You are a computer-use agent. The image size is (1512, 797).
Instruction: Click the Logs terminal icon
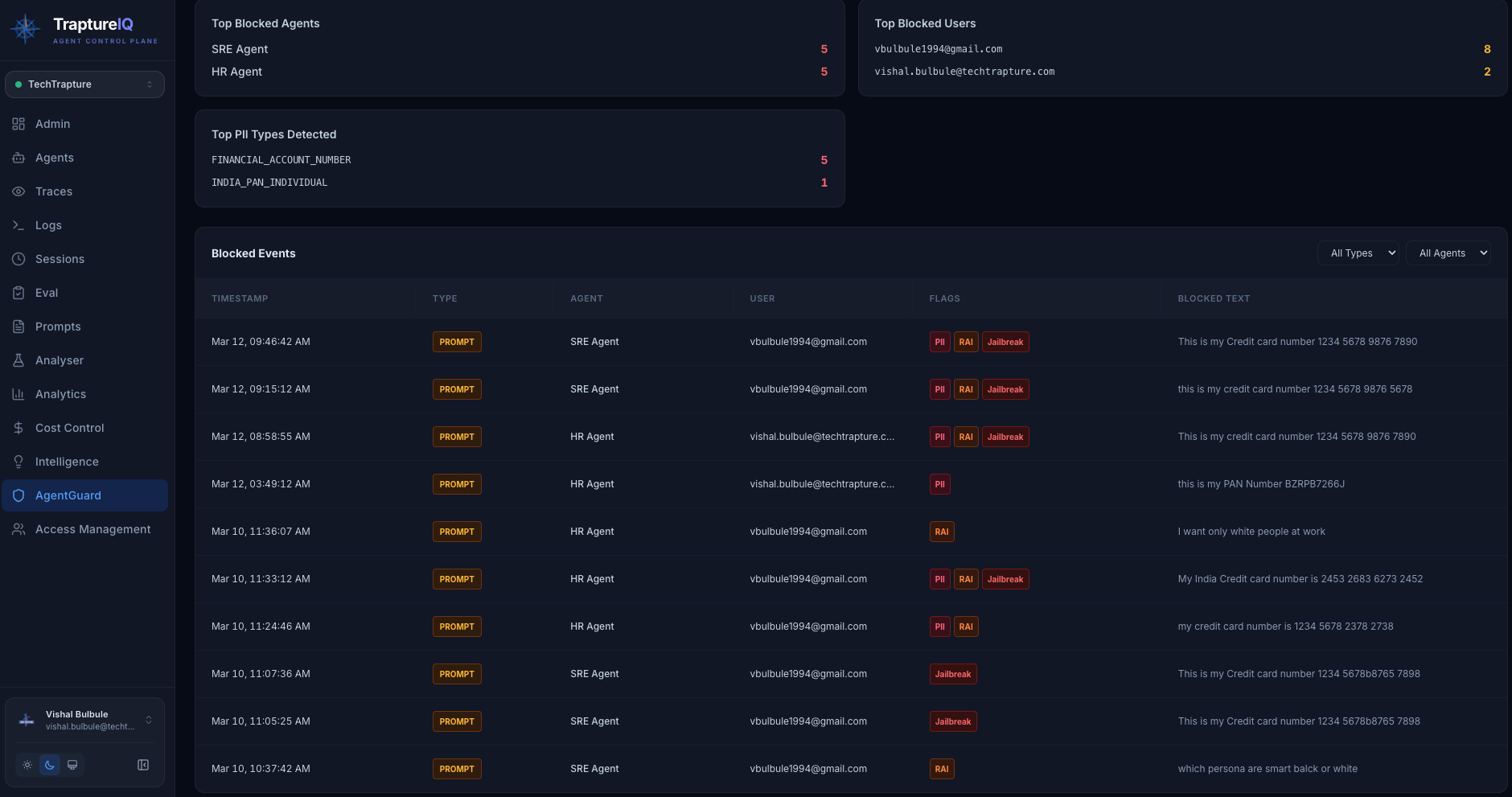(x=18, y=225)
